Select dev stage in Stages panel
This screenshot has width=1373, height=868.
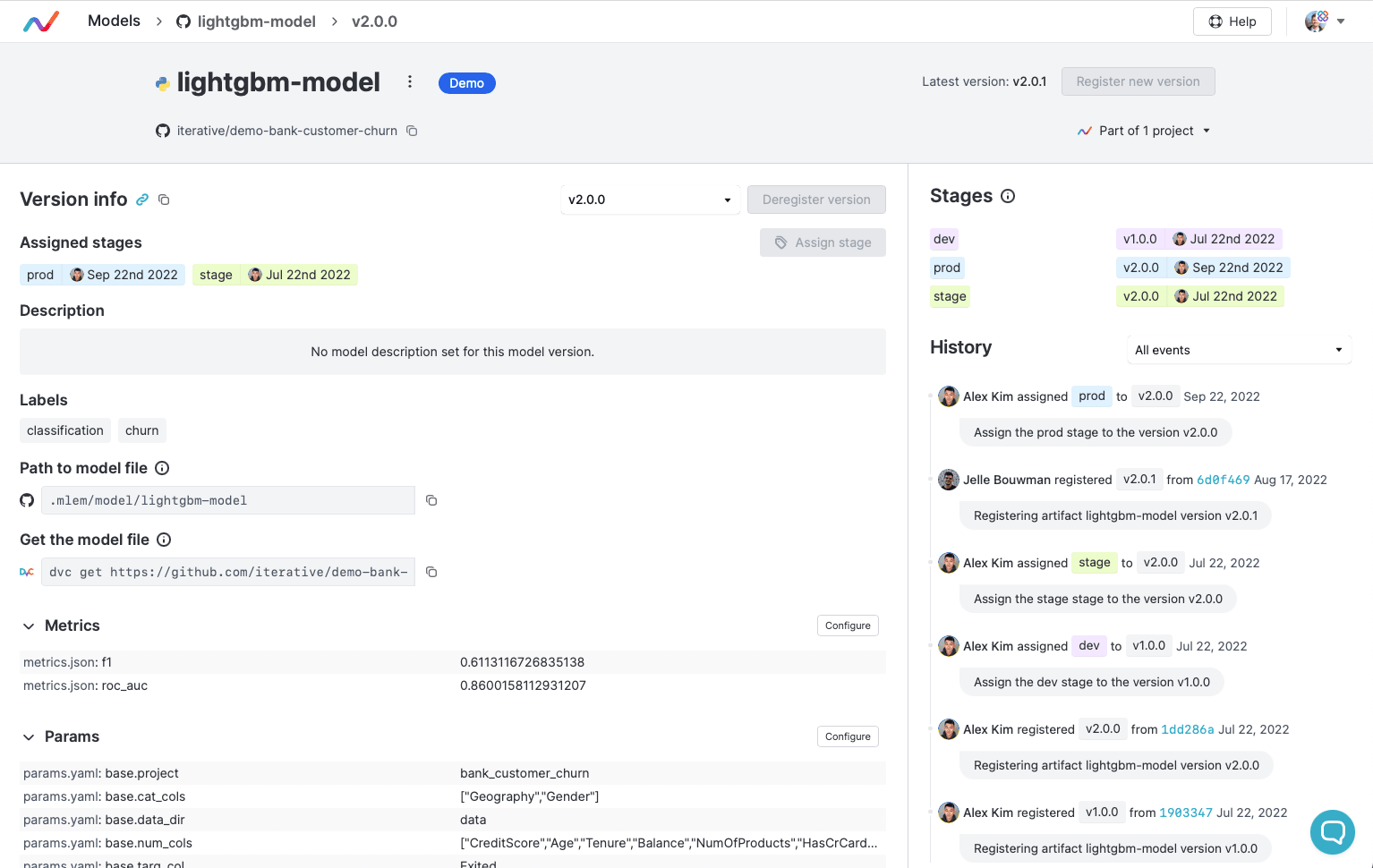click(944, 239)
